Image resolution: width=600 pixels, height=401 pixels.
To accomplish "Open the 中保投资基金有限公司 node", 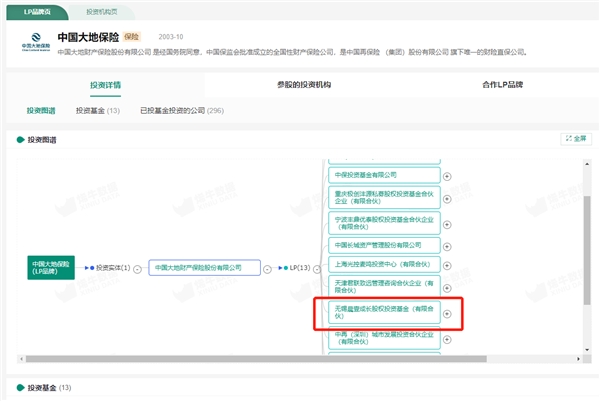I will click(x=384, y=175).
